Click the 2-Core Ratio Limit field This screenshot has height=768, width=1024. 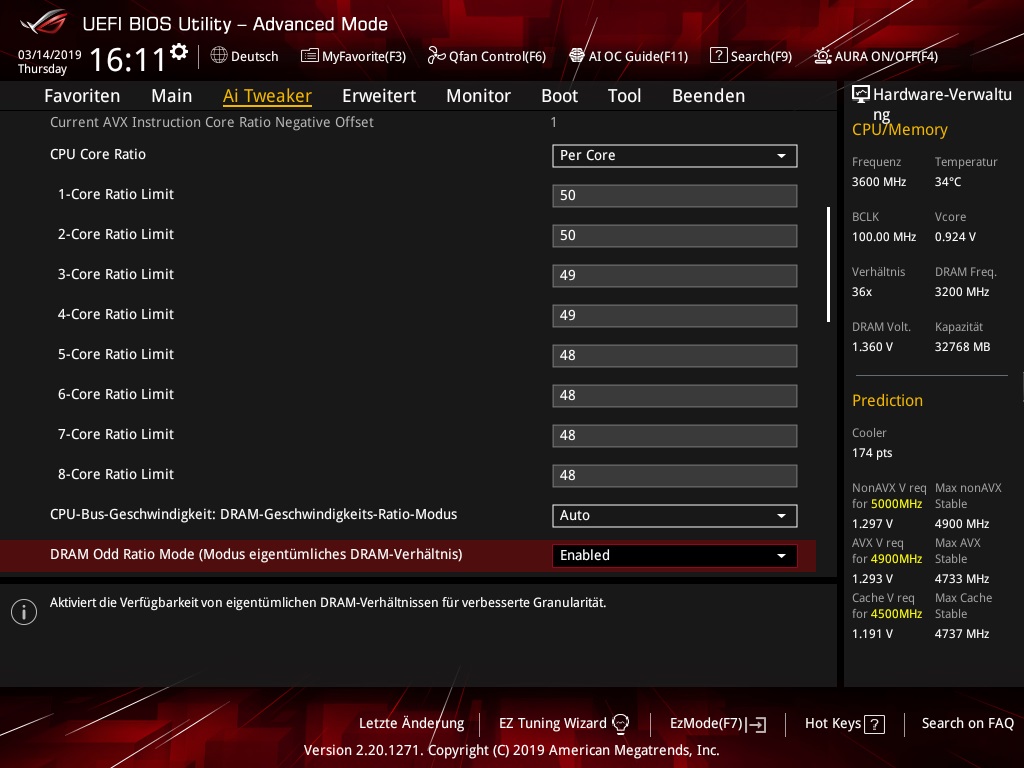pyautogui.click(x=675, y=236)
